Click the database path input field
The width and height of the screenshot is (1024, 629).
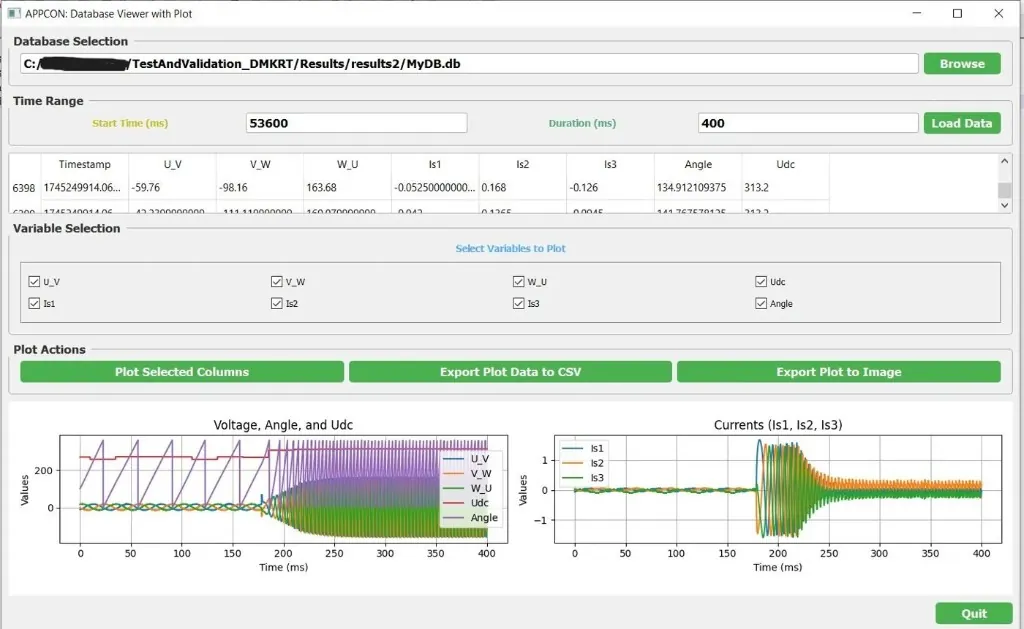click(x=469, y=63)
